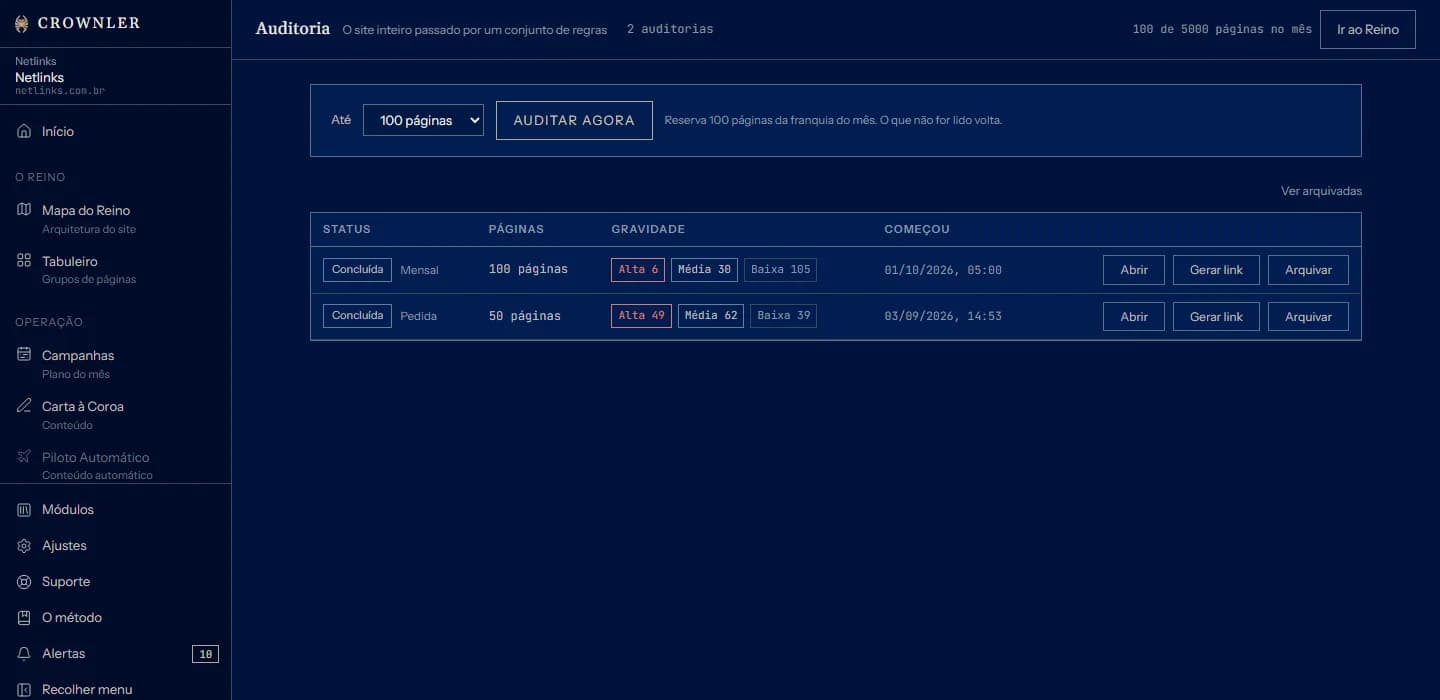Open the Módulos icon in sidebar

[x=24, y=509]
